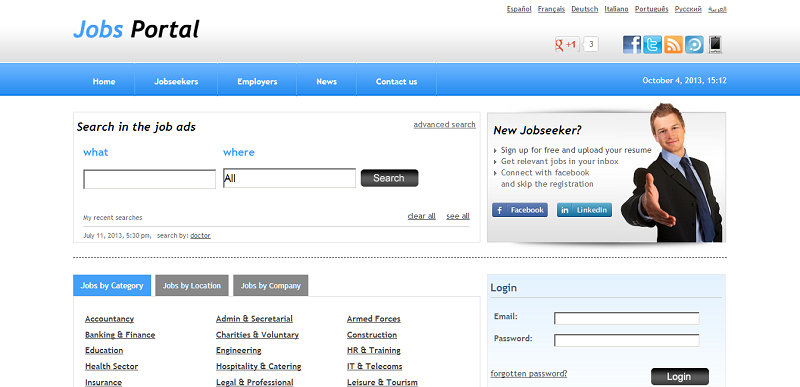Viewport: 800px width, 387px height.
Task: Browse Leisure & Tourism jobs
Action: pos(382,382)
